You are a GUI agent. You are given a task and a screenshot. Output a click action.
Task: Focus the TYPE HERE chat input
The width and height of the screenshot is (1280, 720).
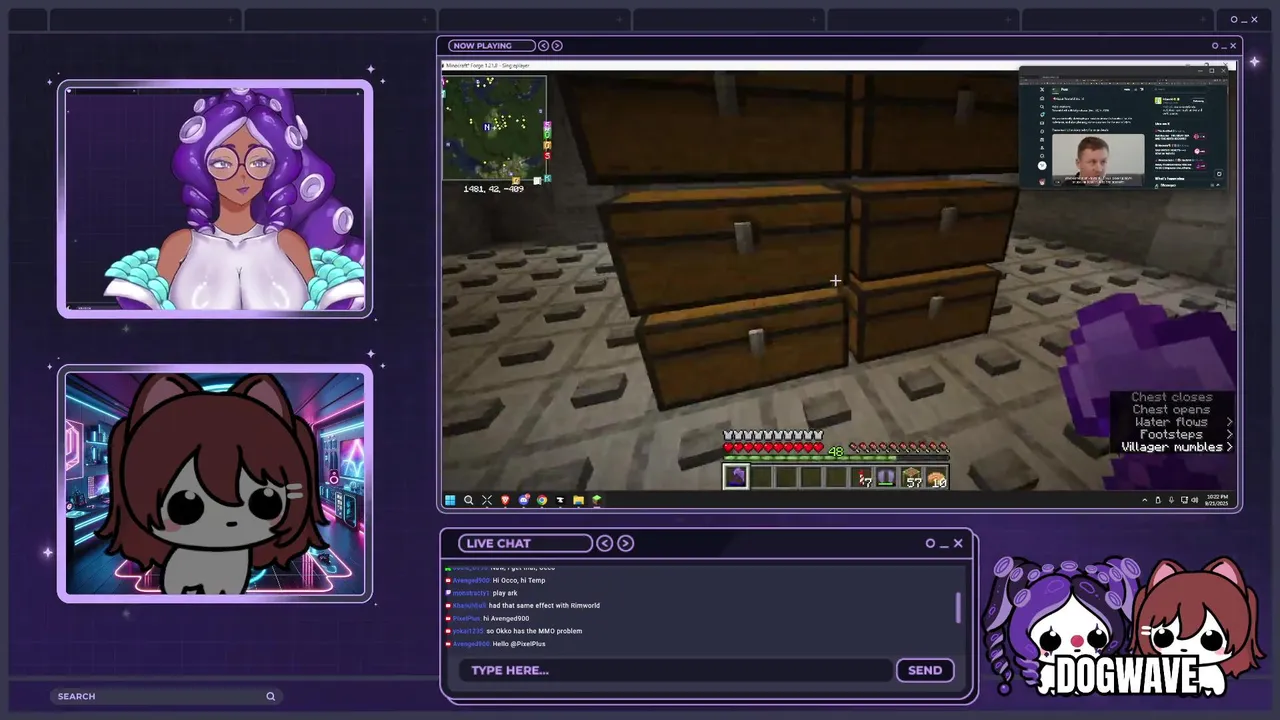point(676,670)
